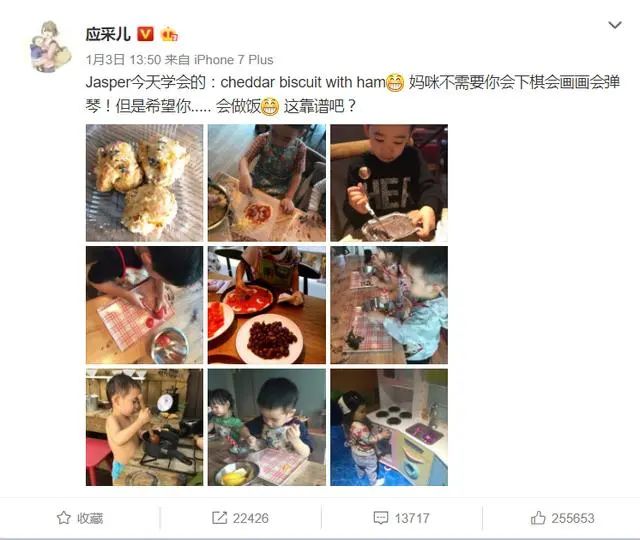The width and height of the screenshot is (640, 540).
Task: Click the crown membership badge icon
Action: click(169, 35)
